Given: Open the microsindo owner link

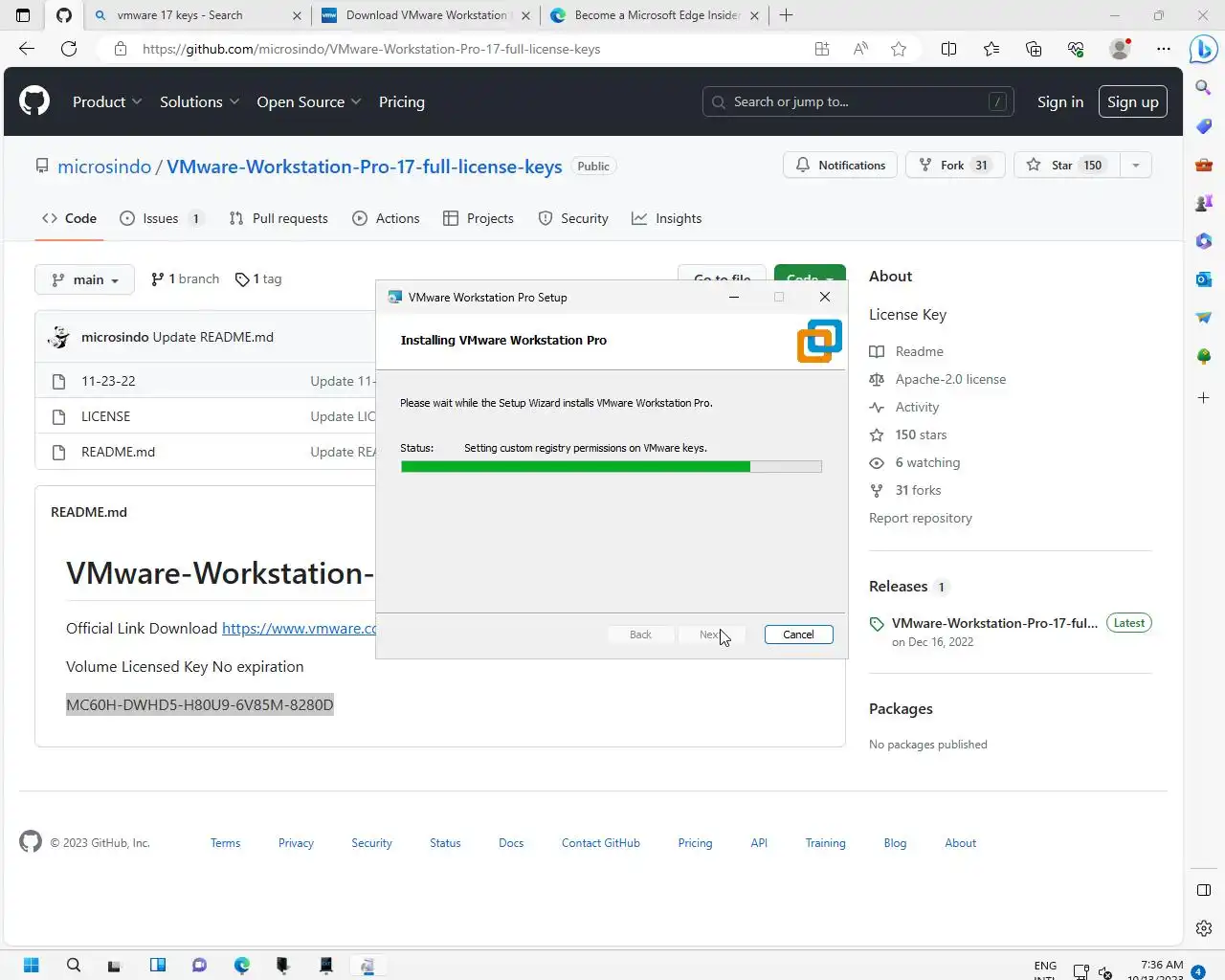Looking at the screenshot, I should pos(104,167).
